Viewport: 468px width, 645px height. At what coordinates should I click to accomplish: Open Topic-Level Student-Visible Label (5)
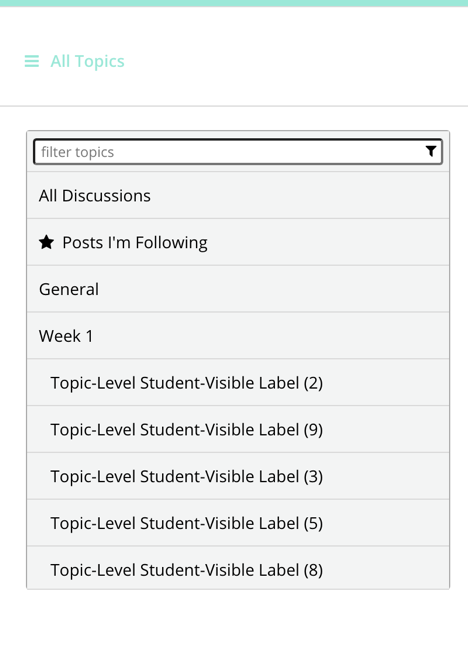(238, 523)
